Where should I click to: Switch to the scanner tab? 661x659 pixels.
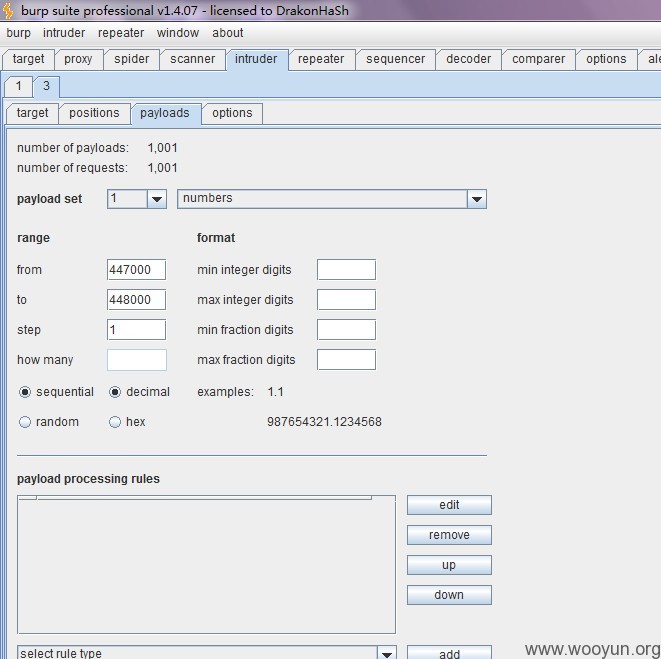tap(193, 59)
